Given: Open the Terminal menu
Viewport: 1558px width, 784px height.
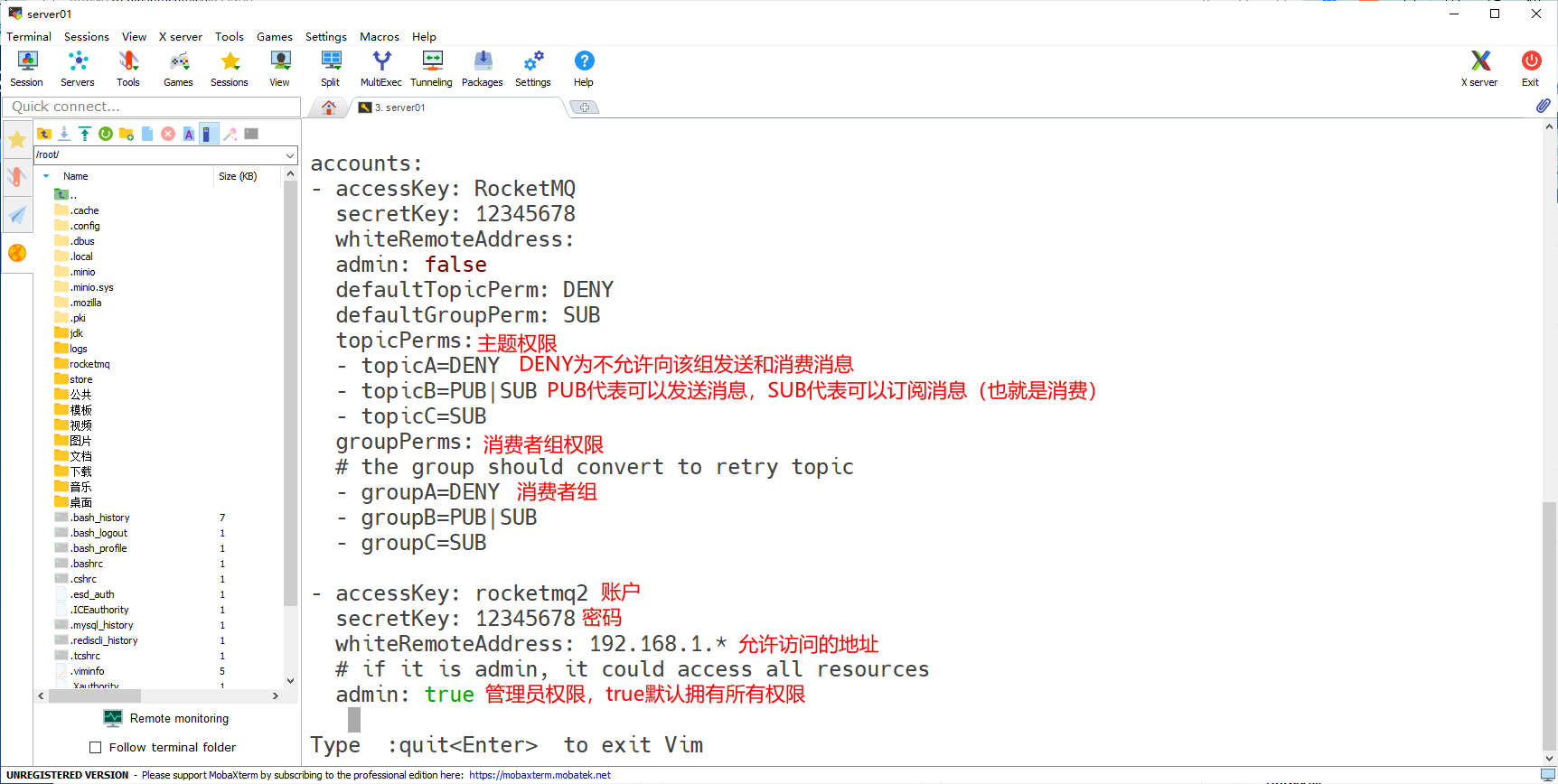Looking at the screenshot, I should pos(29,37).
